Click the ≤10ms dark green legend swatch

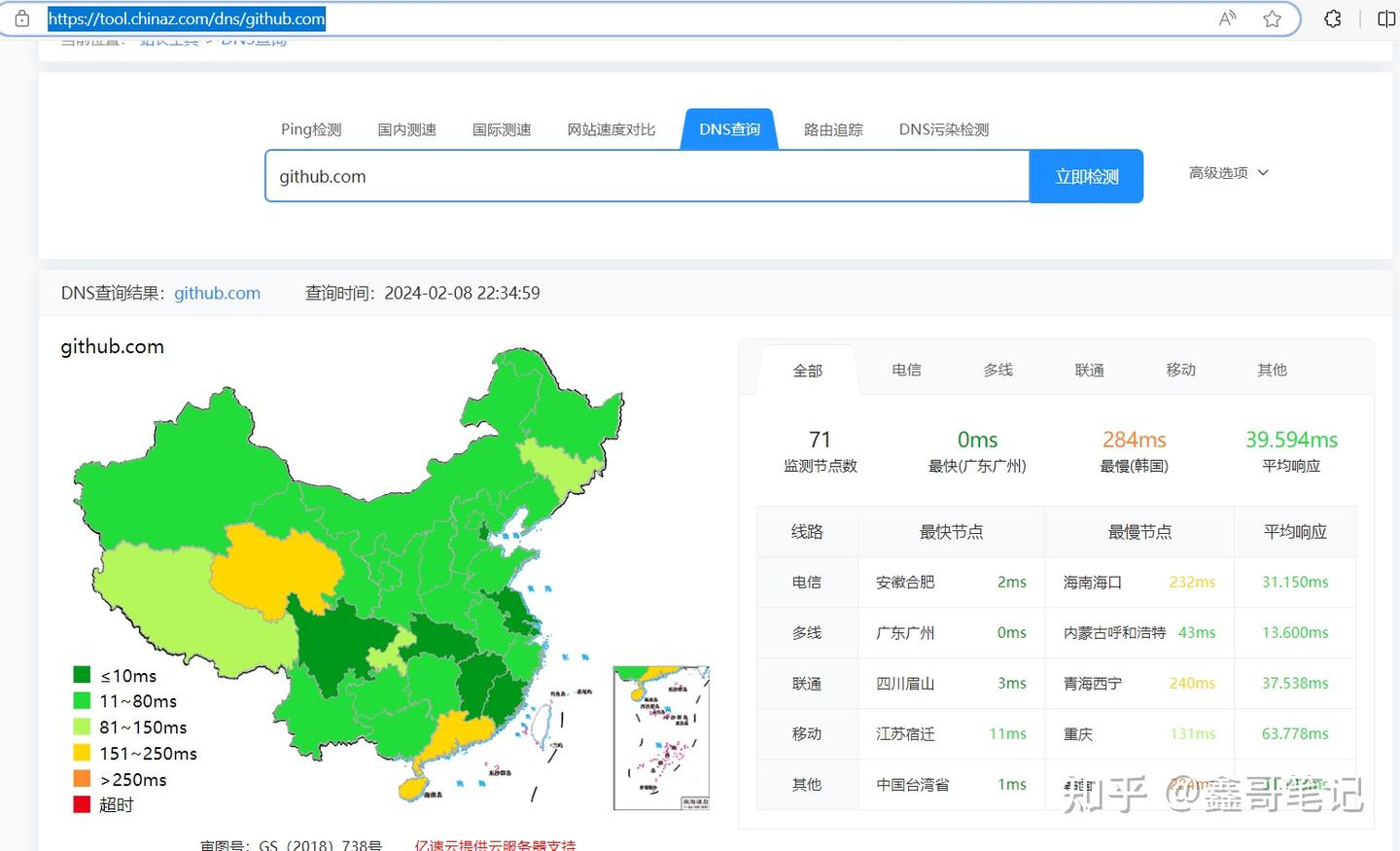pos(82,674)
